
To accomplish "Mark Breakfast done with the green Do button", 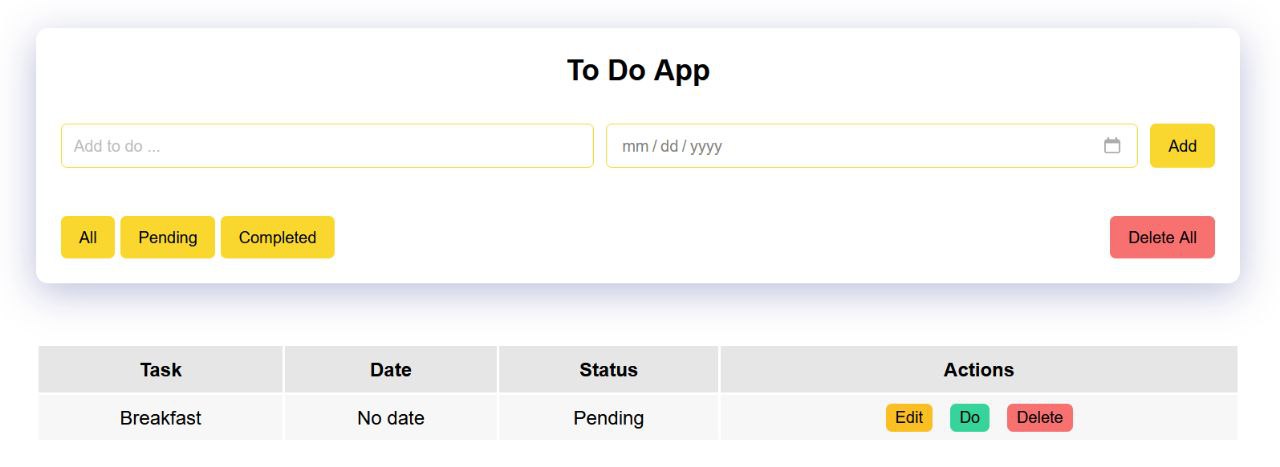I will pyautogui.click(x=969, y=418).
